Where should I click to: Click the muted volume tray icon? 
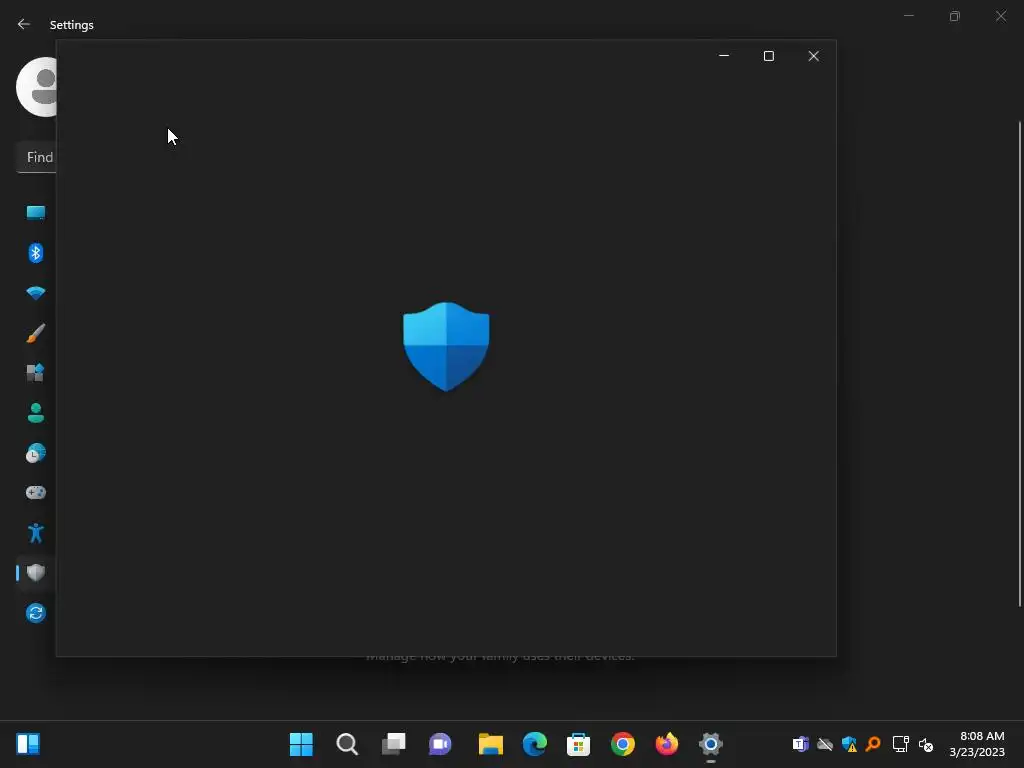925,744
